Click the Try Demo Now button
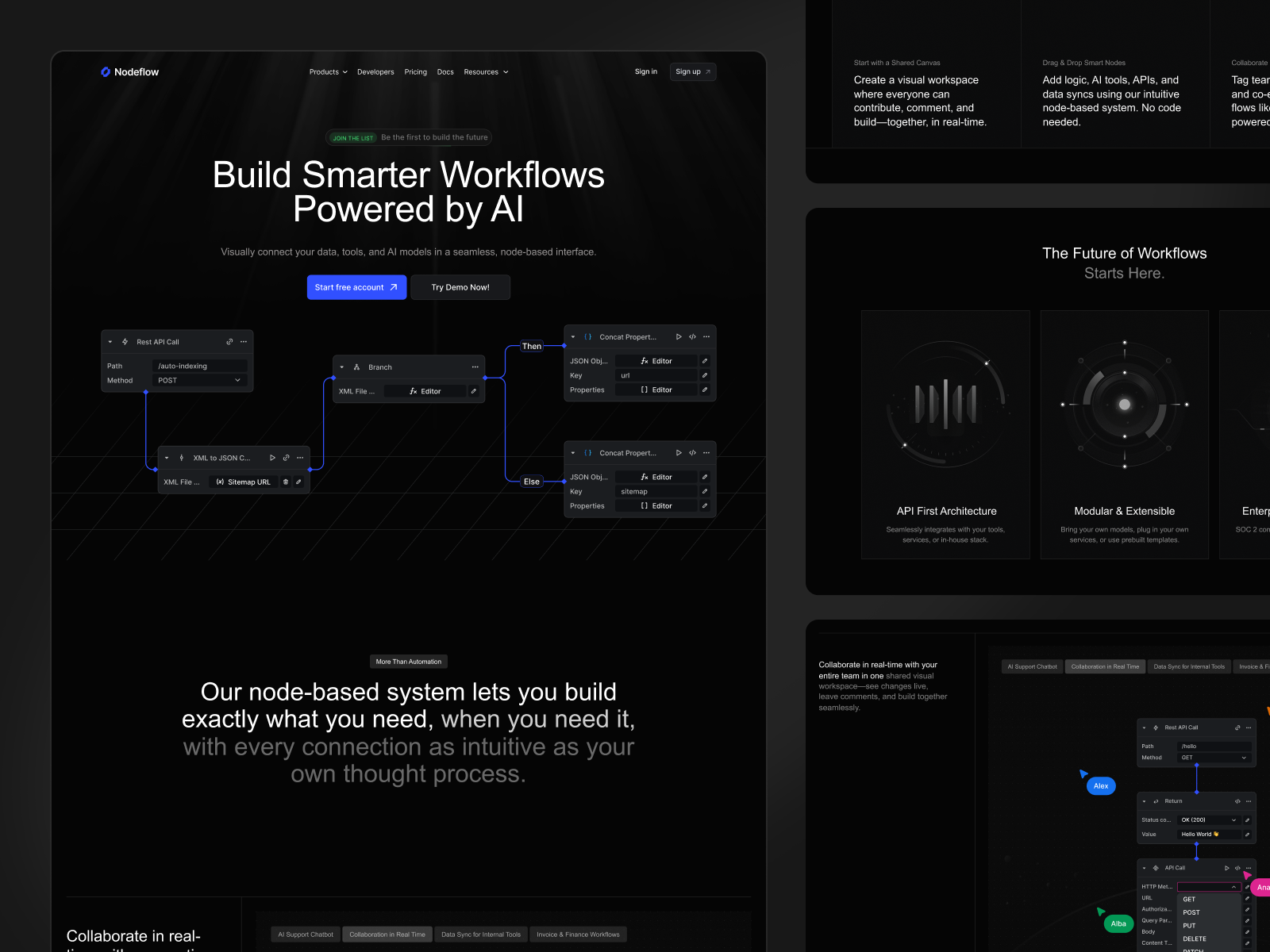Viewport: 1270px width, 952px height. [460, 287]
